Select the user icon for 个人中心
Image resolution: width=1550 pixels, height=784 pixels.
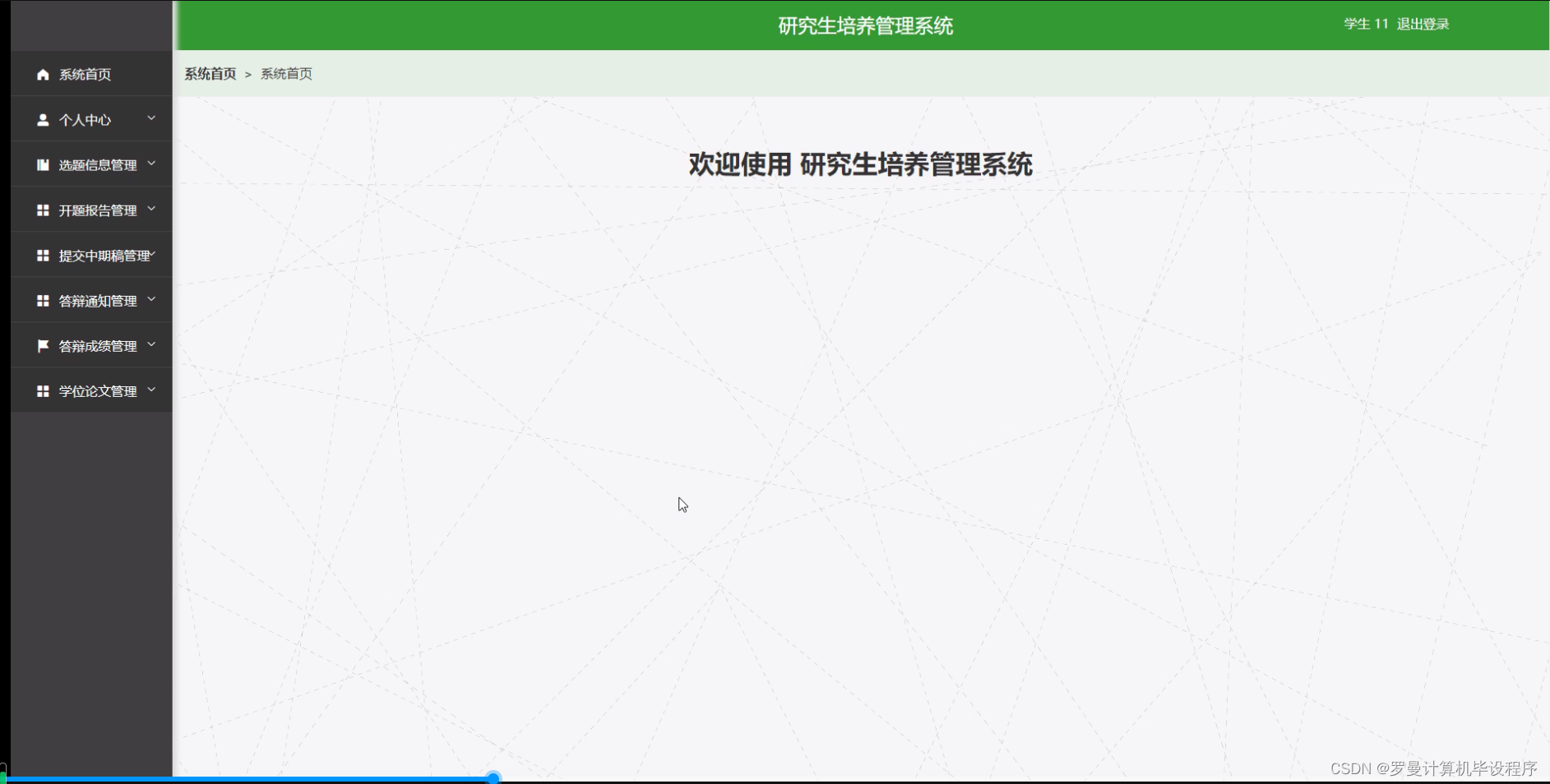(x=43, y=119)
